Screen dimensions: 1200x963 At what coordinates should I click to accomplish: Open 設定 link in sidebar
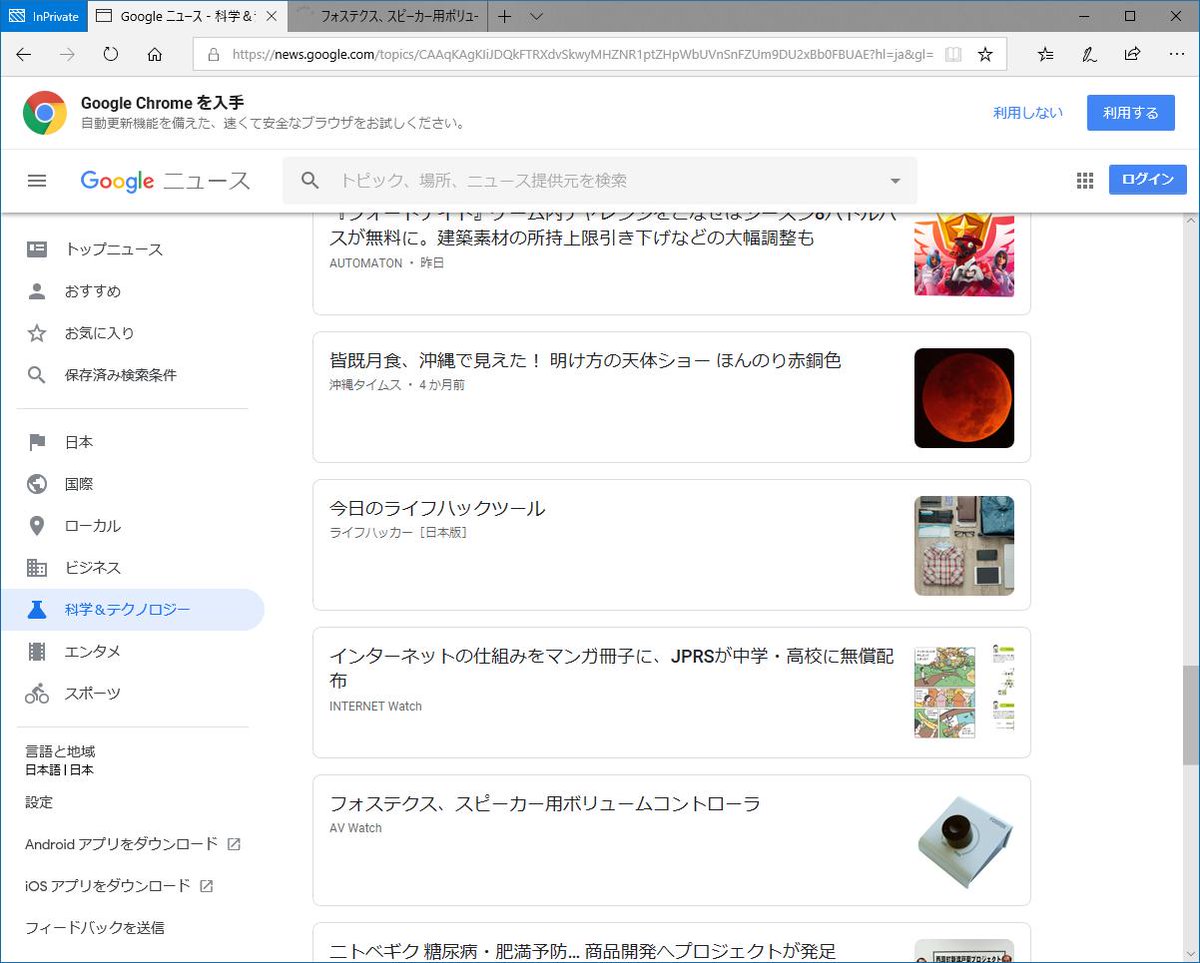click(39, 802)
